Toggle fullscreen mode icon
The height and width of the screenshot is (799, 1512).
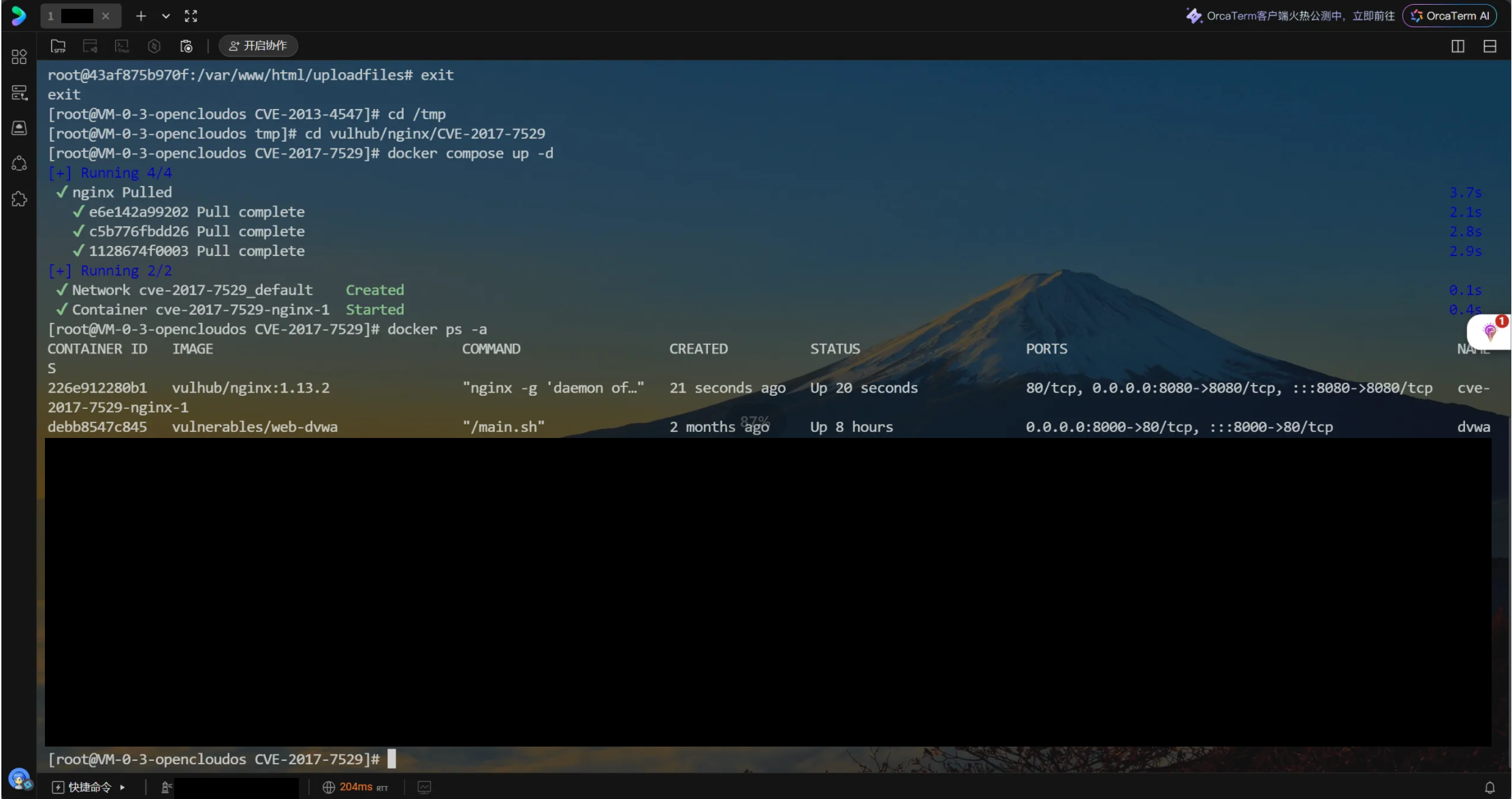[x=191, y=16]
